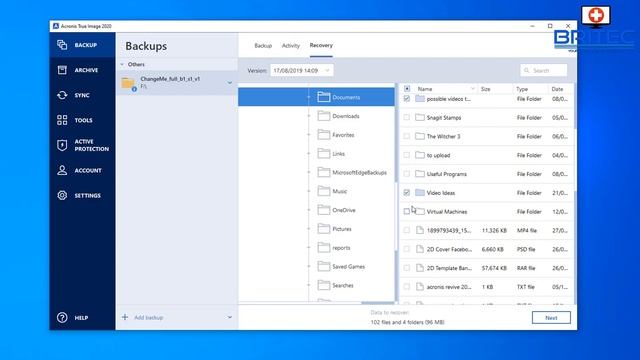The width and height of the screenshot is (640, 360).
Task: Open the Archive box icon in sidebar
Action: (62, 70)
